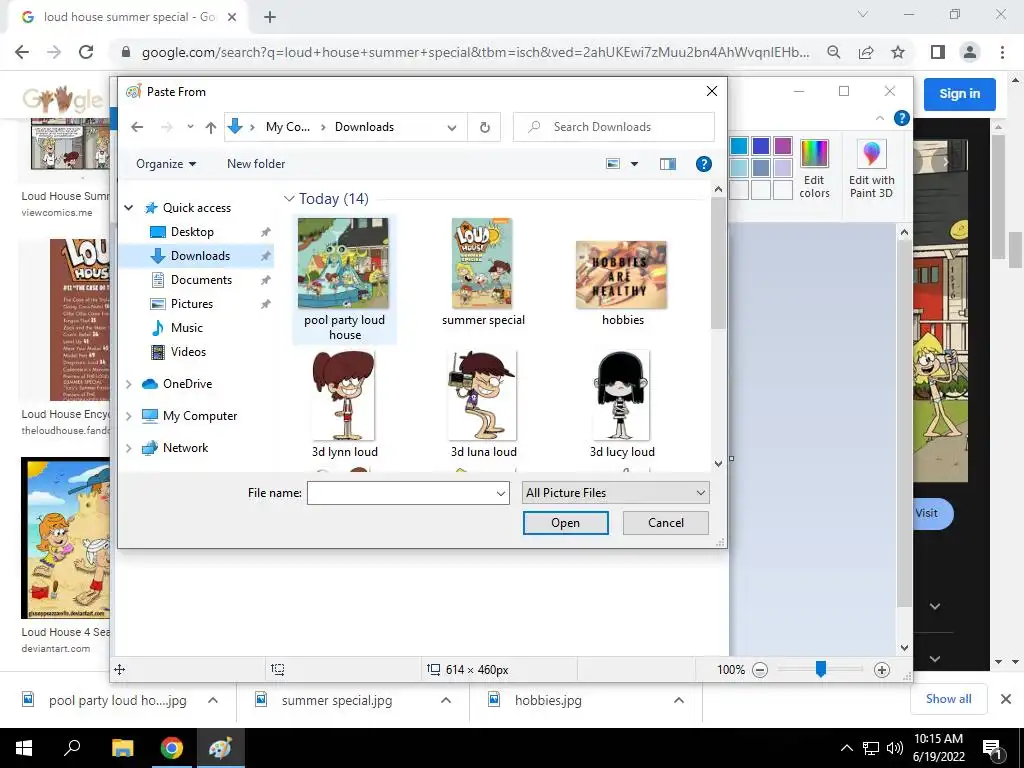The height and width of the screenshot is (768, 1024).
Task: Go up one folder level
Action: (210, 127)
